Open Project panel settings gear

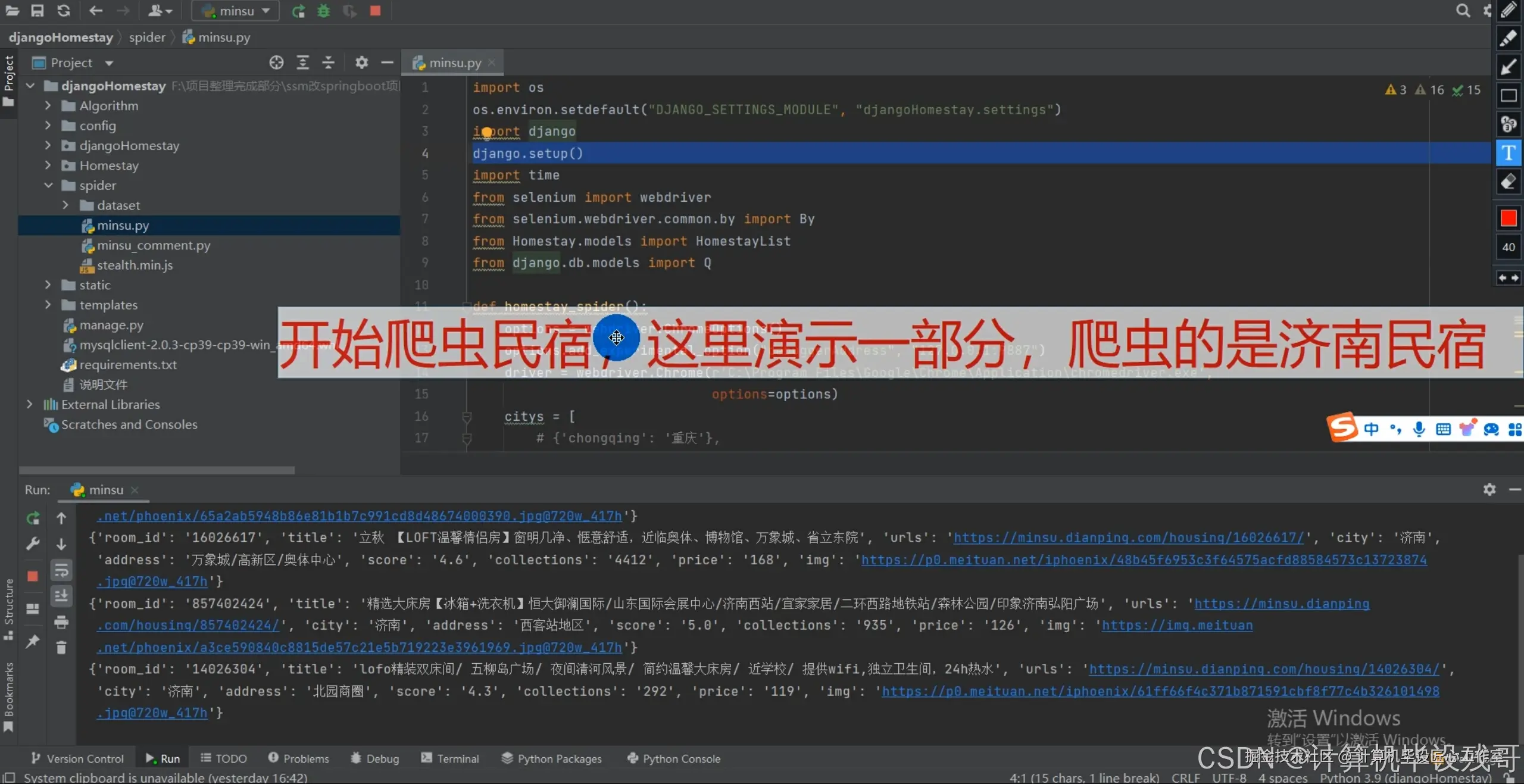[361, 63]
